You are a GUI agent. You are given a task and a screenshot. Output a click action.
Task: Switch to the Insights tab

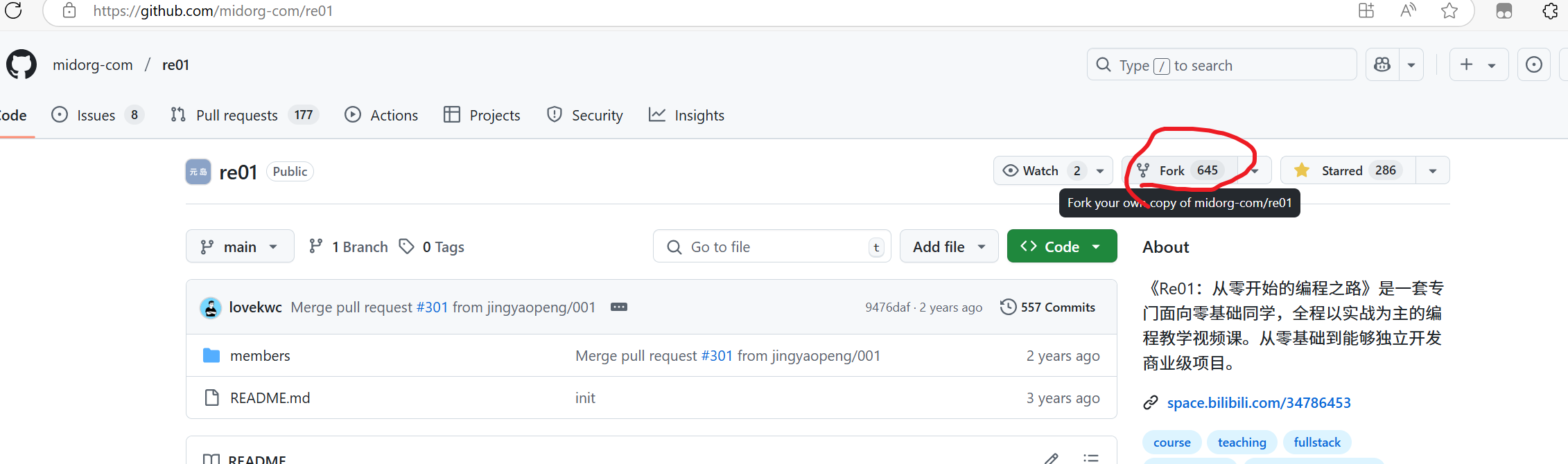(686, 115)
